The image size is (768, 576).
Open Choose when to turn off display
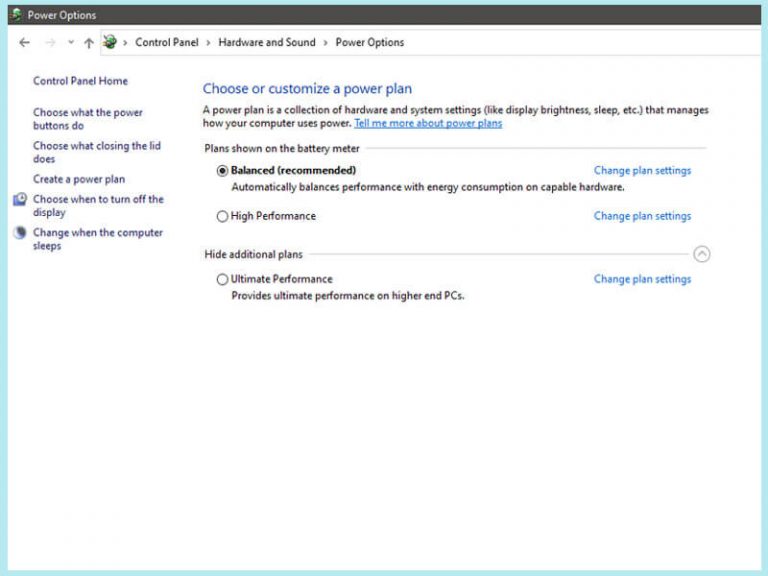(98, 206)
